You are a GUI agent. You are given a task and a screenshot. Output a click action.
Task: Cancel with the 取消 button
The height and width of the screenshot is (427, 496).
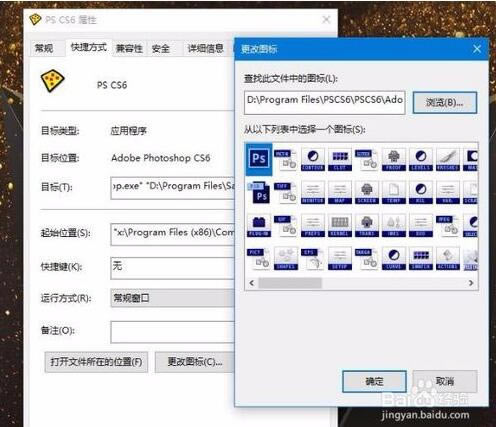pos(445,381)
